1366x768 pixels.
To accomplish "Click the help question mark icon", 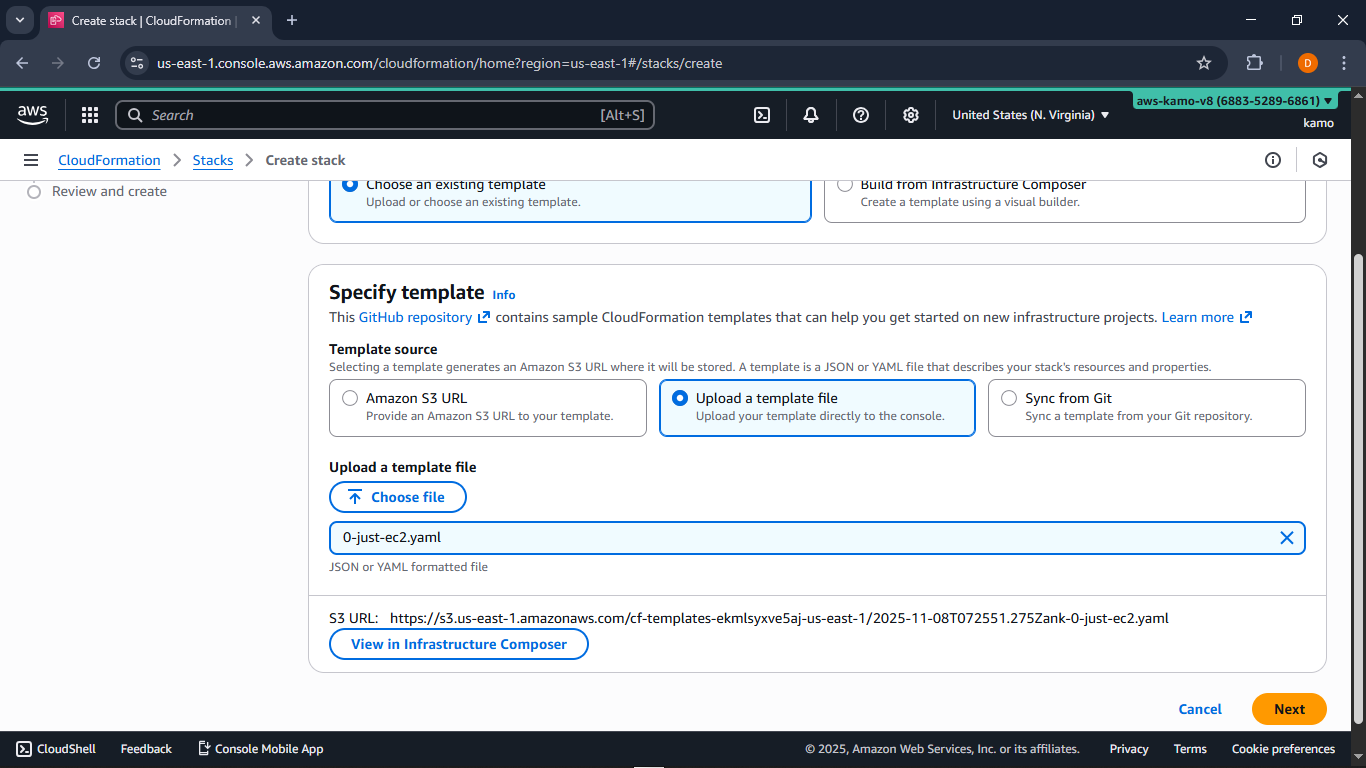I will (x=861, y=115).
